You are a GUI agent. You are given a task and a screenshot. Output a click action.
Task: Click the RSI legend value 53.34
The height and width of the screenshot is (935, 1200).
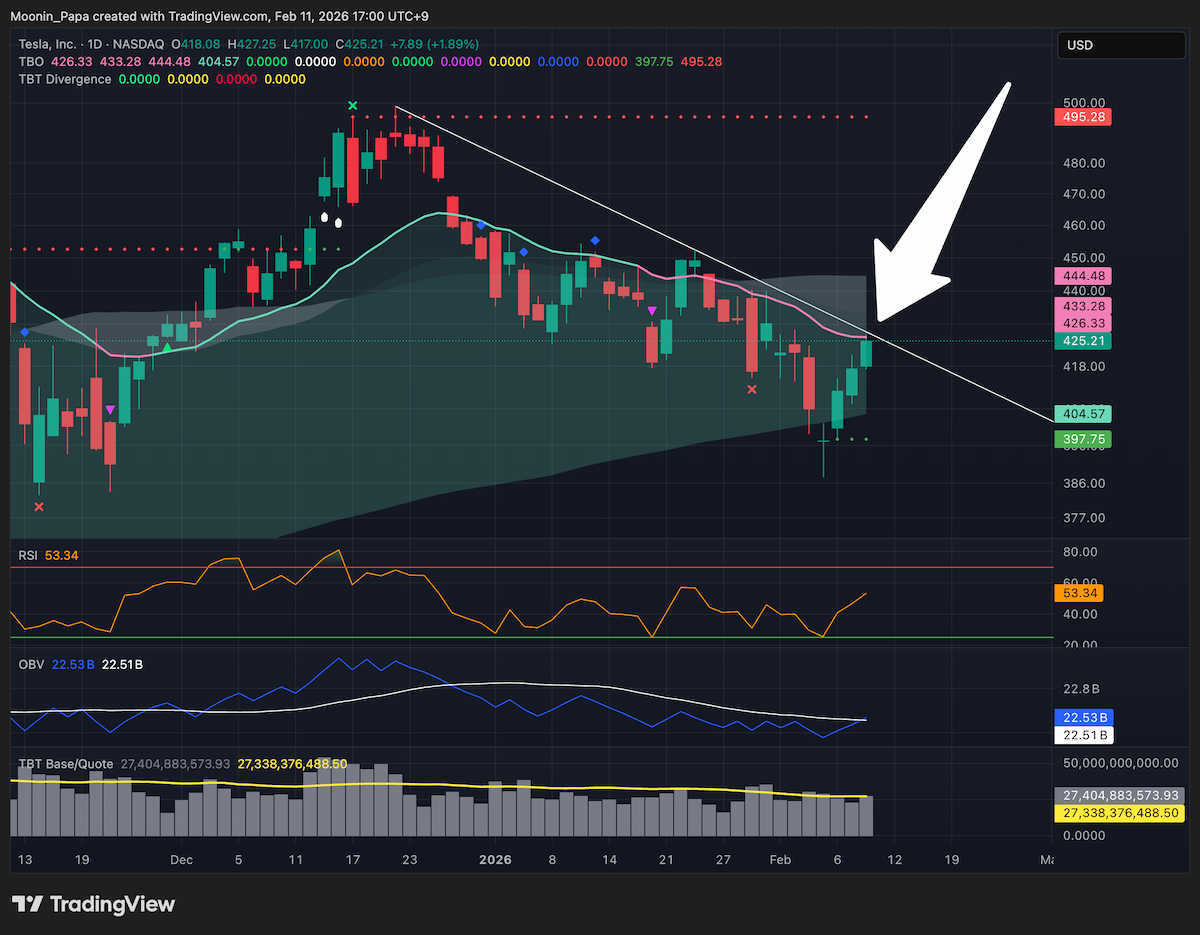[63, 554]
